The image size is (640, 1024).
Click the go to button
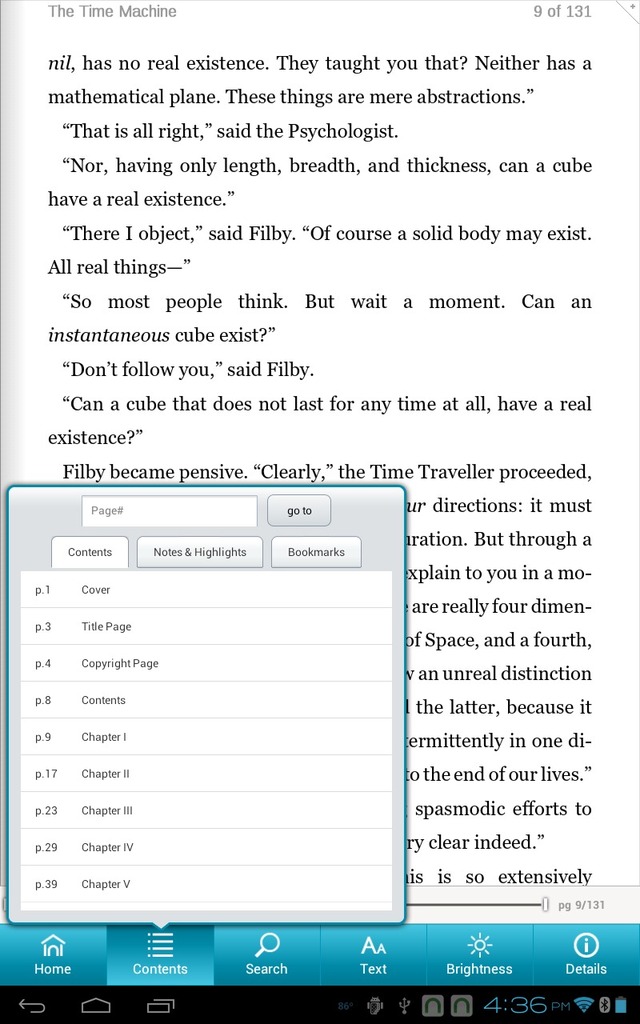point(299,511)
